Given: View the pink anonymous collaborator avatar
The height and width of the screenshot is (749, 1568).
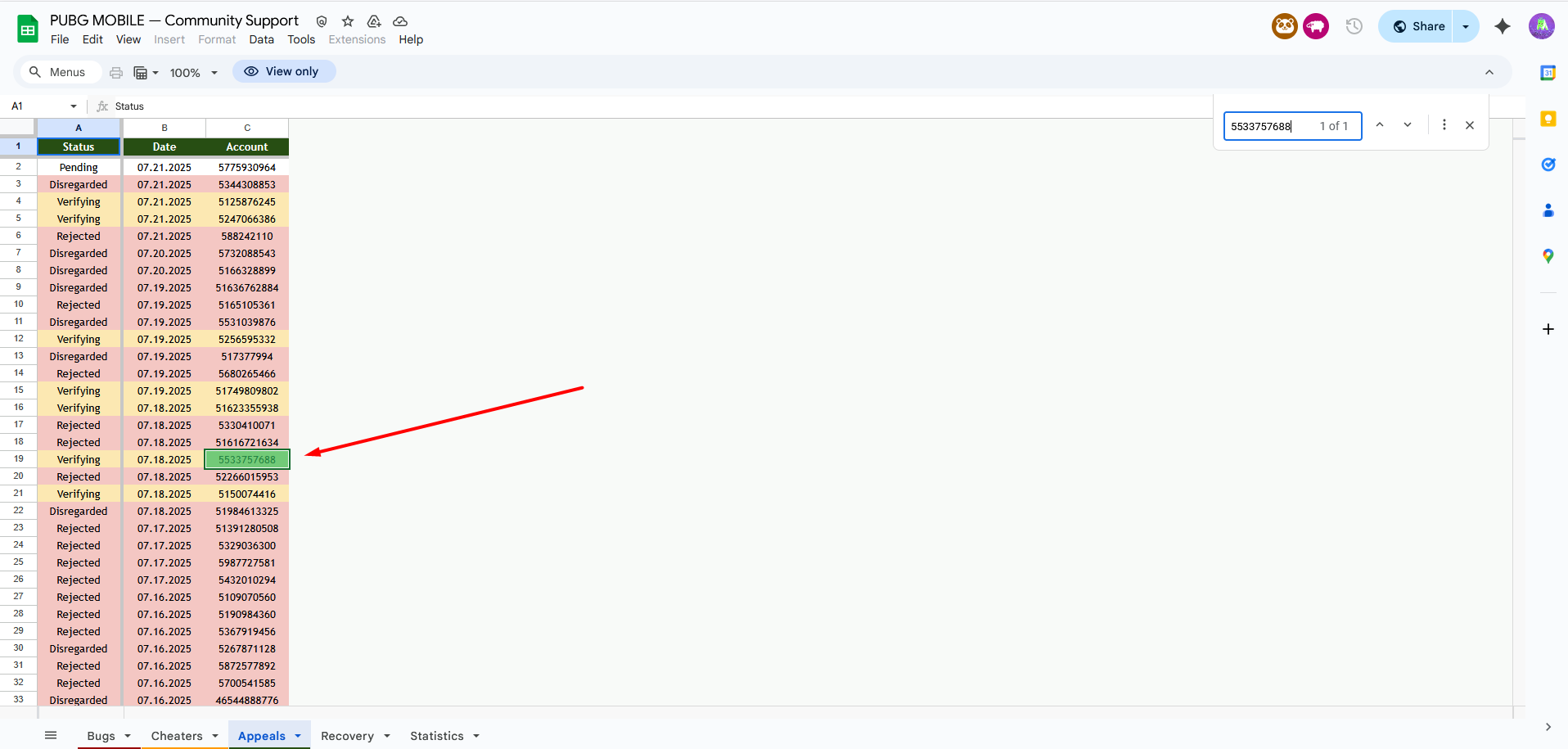Looking at the screenshot, I should tap(1316, 26).
